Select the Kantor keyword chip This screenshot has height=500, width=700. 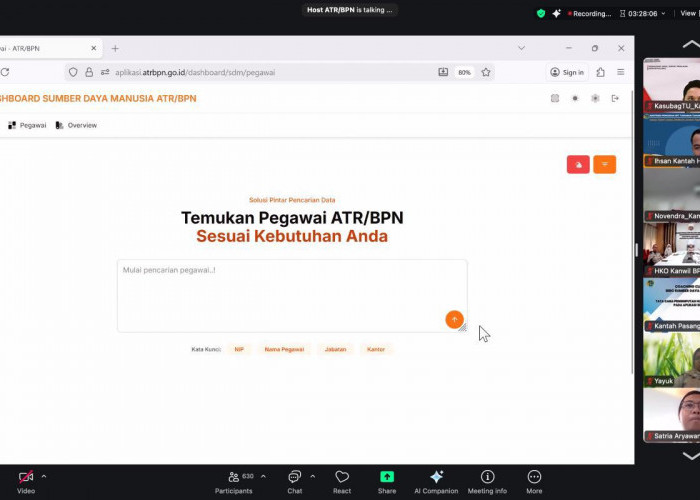point(376,349)
